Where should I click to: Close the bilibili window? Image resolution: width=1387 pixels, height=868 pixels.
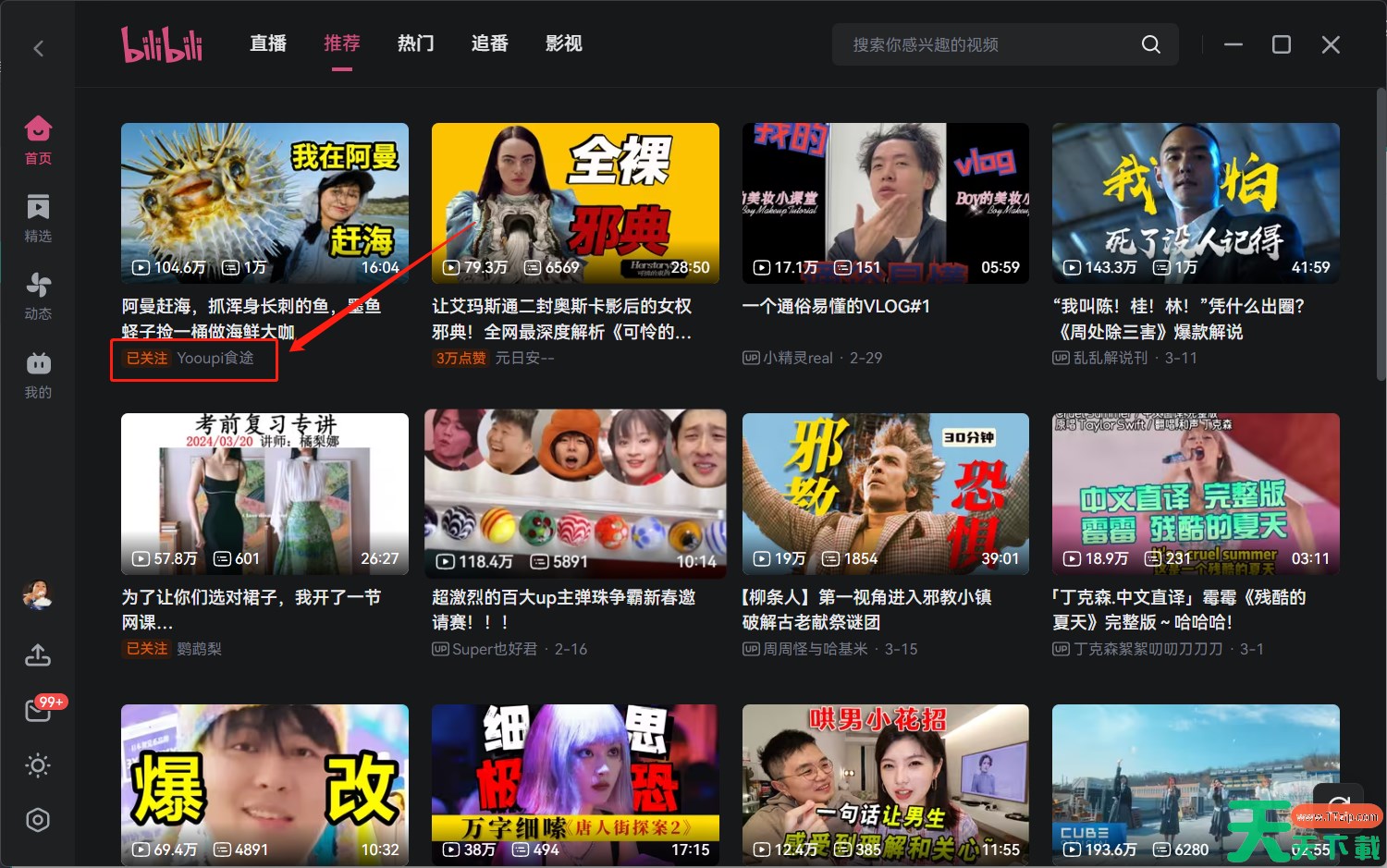(1331, 44)
